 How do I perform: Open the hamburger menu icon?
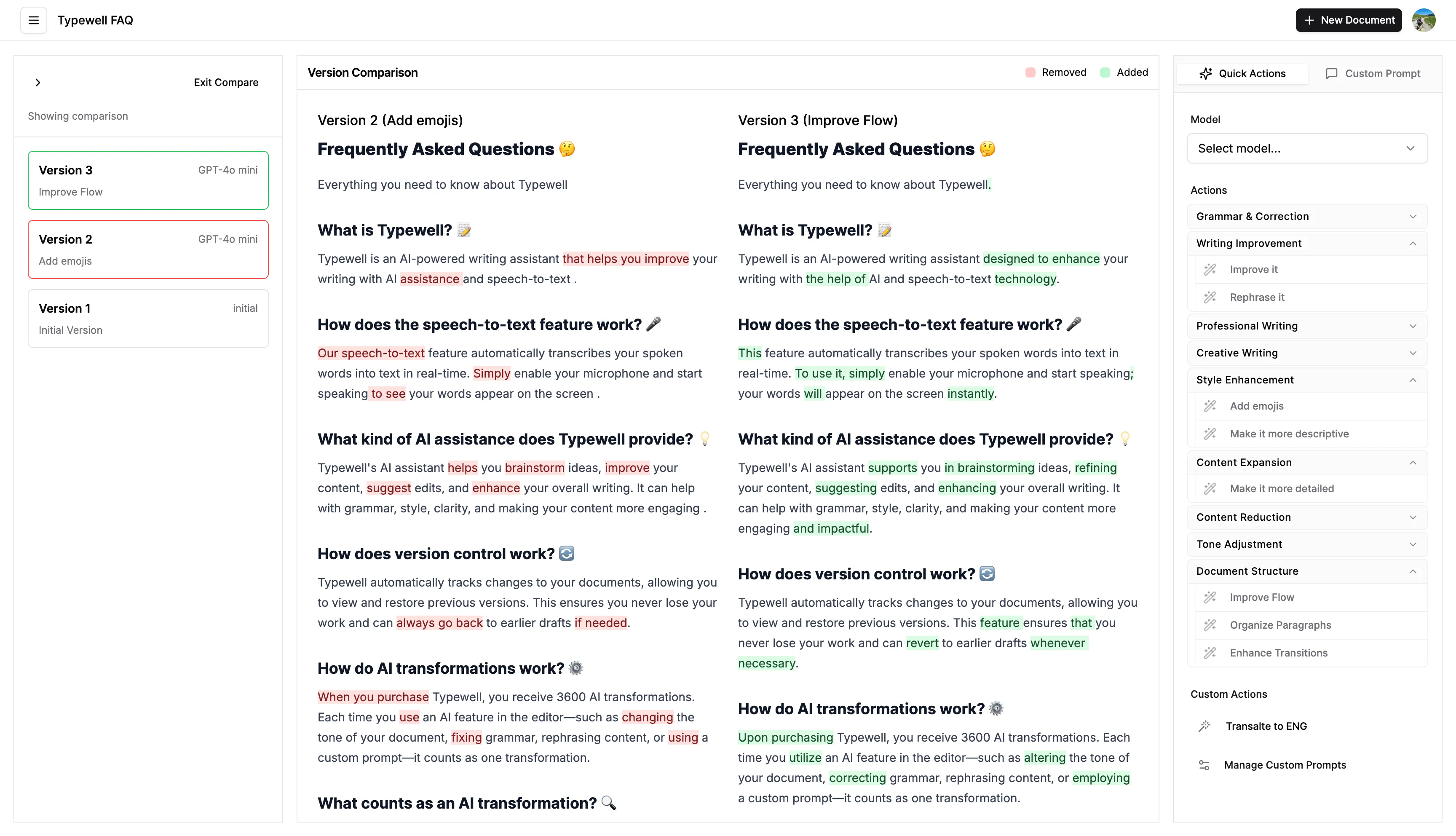pyautogui.click(x=34, y=20)
